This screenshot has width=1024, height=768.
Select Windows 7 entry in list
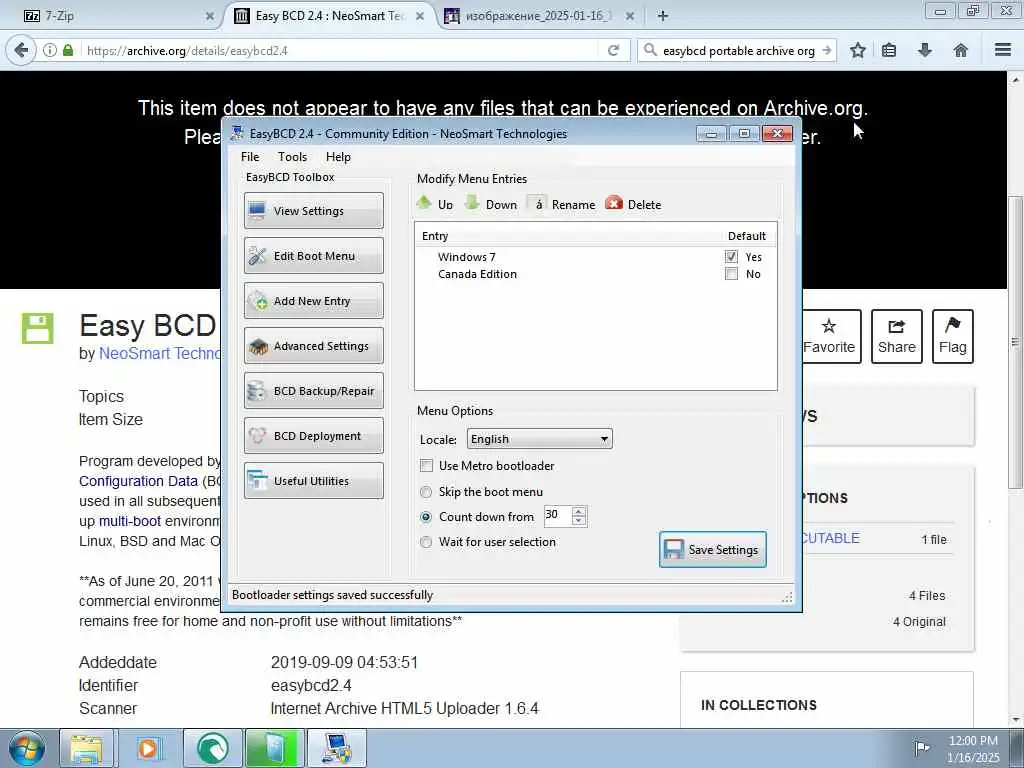point(466,257)
